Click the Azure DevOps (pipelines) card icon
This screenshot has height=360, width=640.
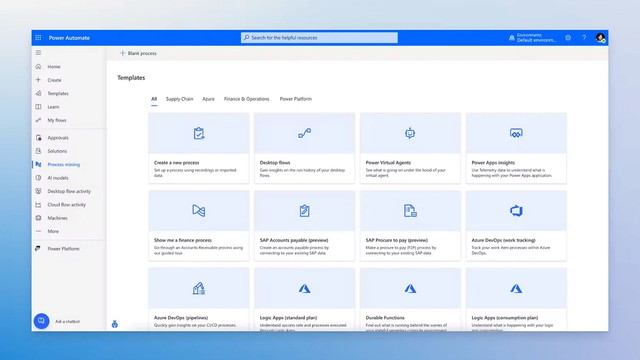point(199,288)
